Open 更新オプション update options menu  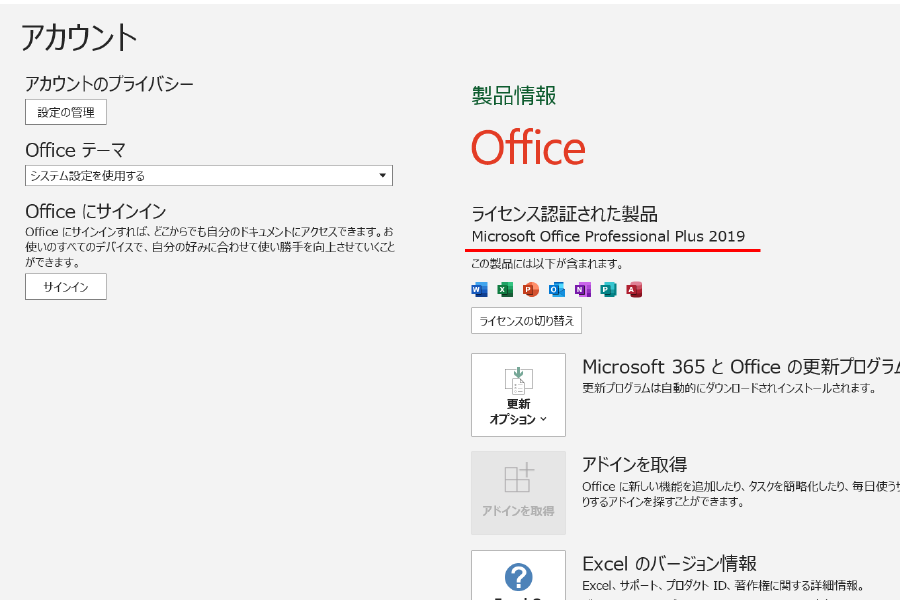coord(518,395)
